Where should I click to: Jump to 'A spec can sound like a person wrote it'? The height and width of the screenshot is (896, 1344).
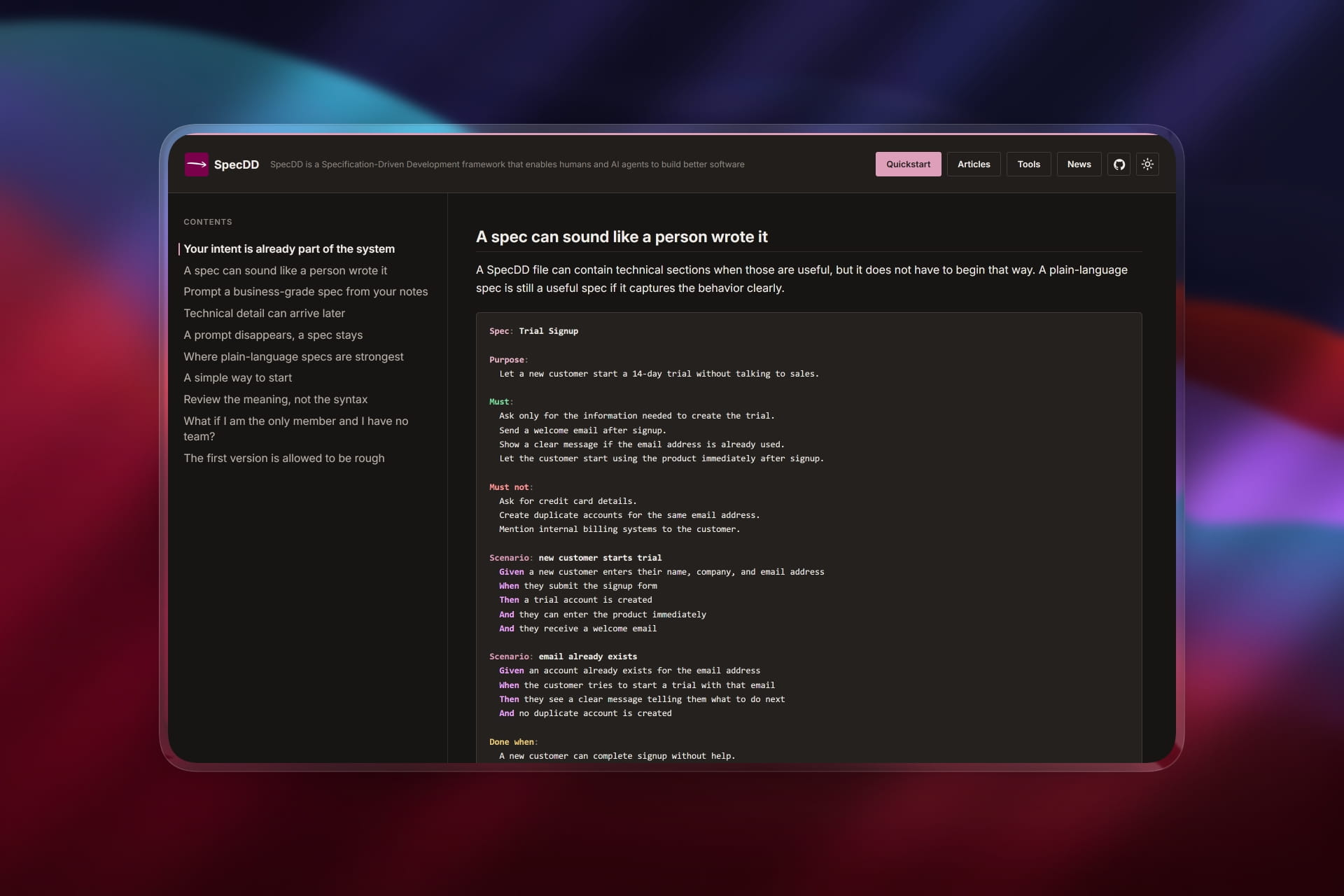coord(285,271)
